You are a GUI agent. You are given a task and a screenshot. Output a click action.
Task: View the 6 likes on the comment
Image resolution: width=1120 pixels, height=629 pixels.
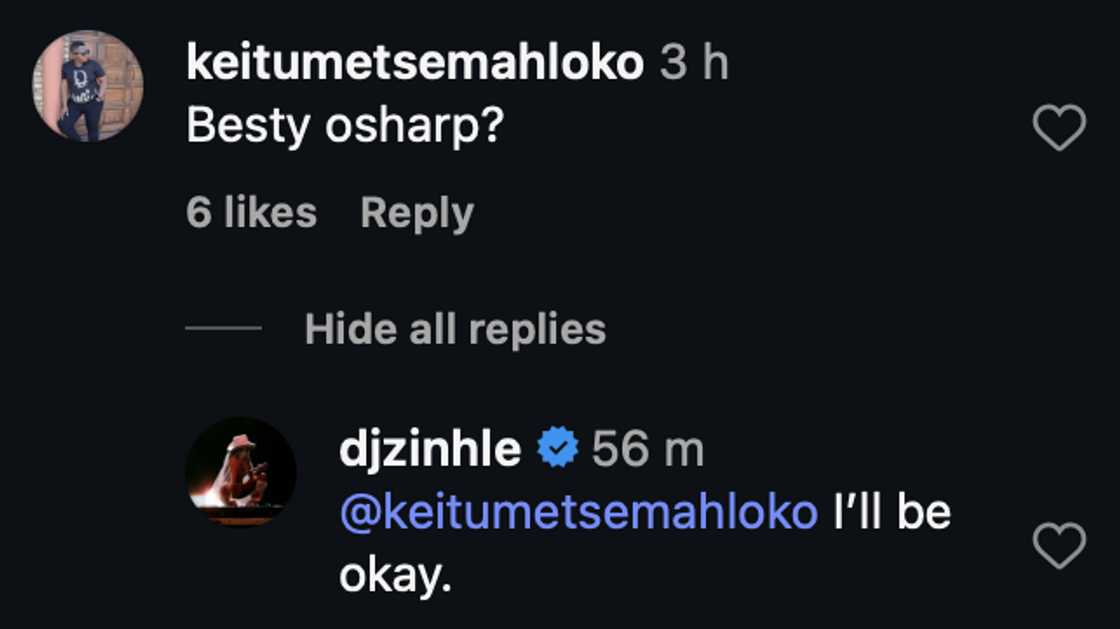(x=248, y=211)
